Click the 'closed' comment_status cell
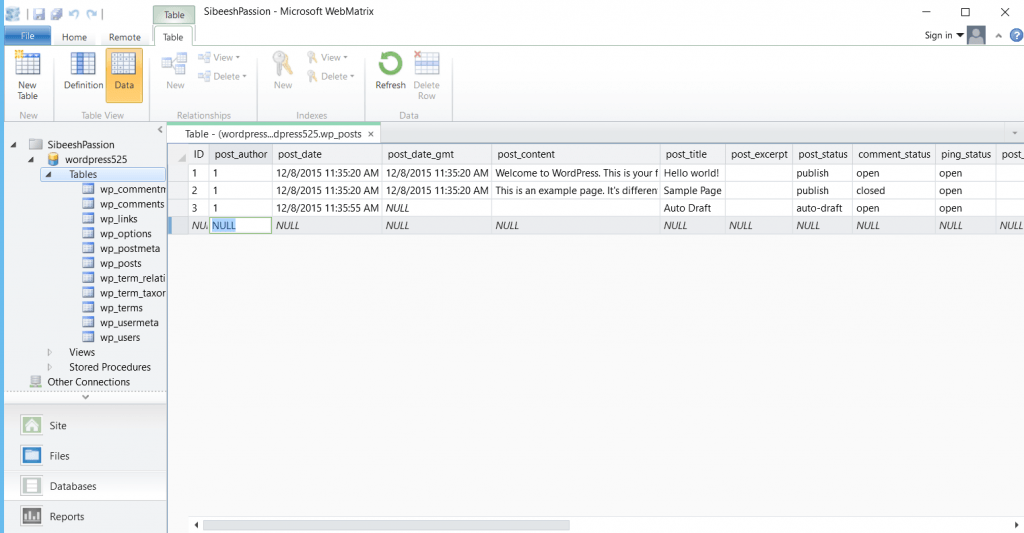The image size is (1024, 533). pos(893,191)
